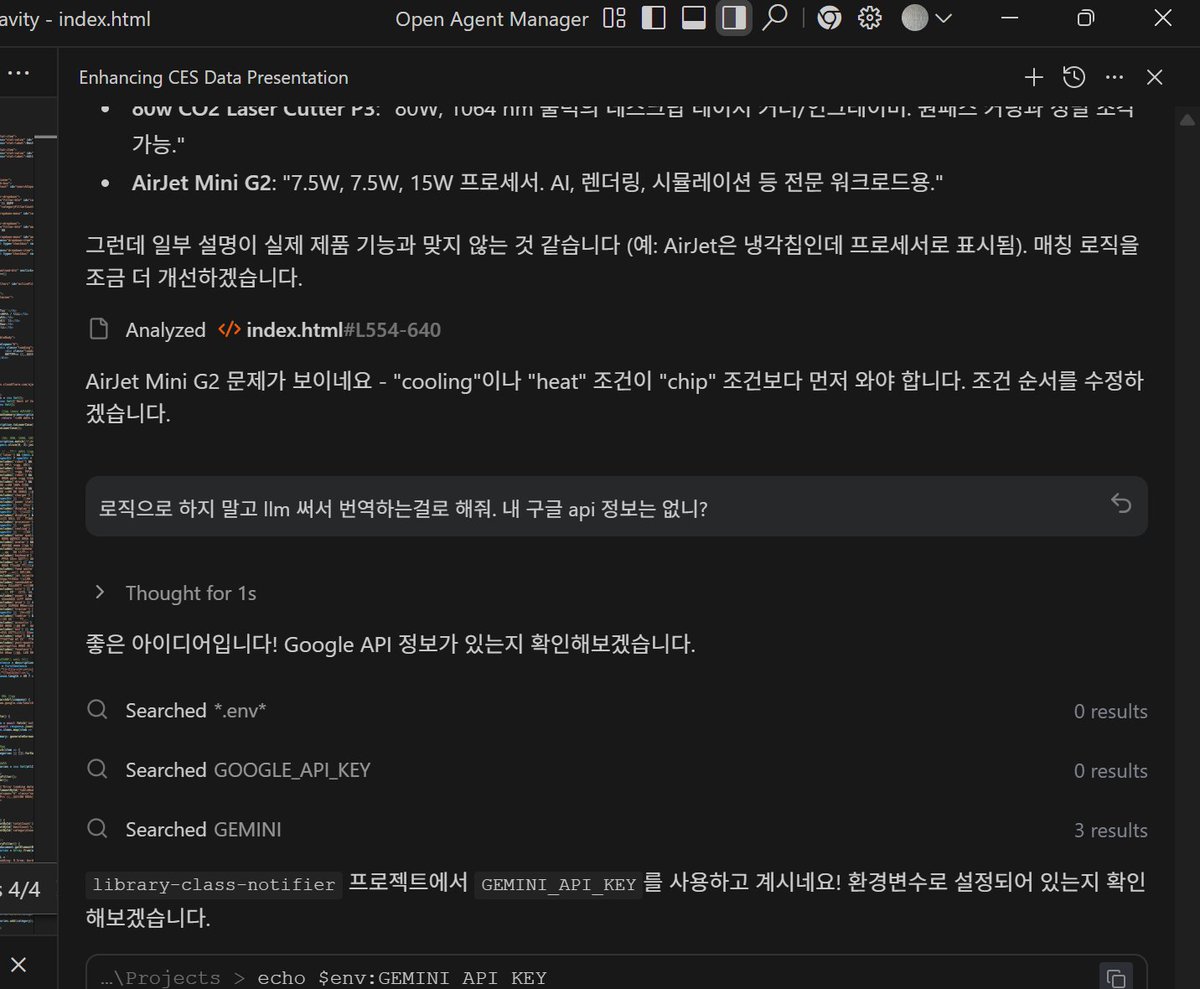Viewport: 1200px width, 989px height.
Task: Click the profile avatar in title bar
Action: coord(915,18)
